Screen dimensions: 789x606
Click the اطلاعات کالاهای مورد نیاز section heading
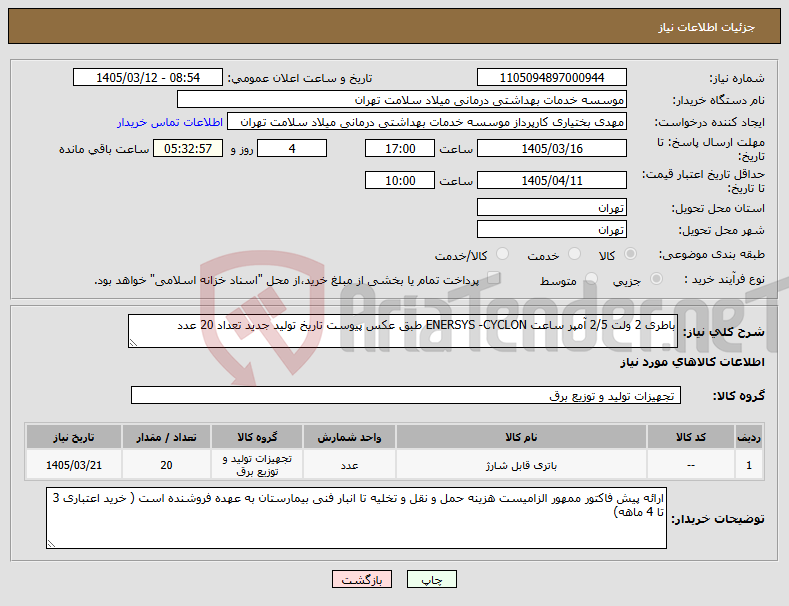(x=692, y=362)
